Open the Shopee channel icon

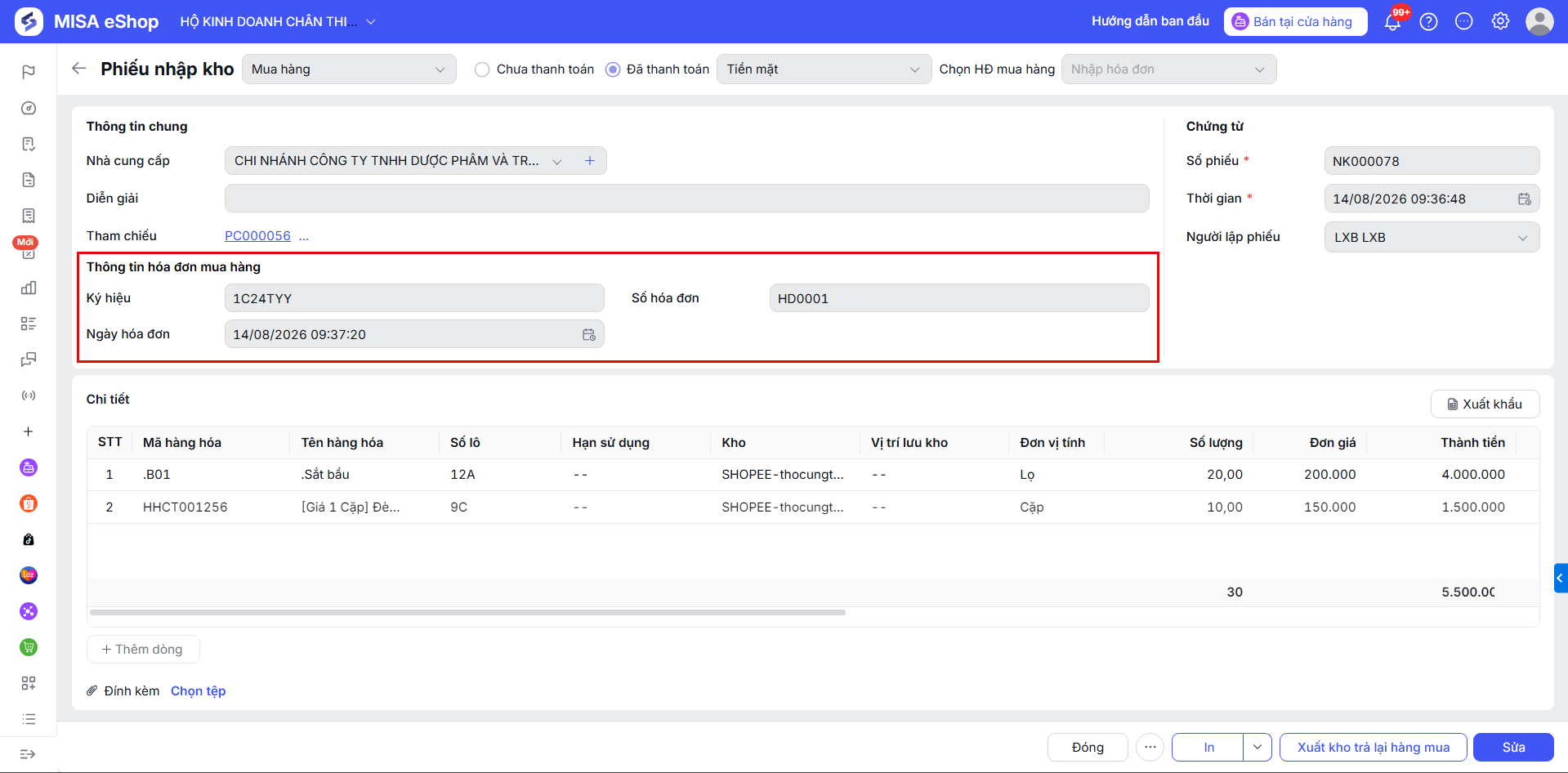pos(29,503)
